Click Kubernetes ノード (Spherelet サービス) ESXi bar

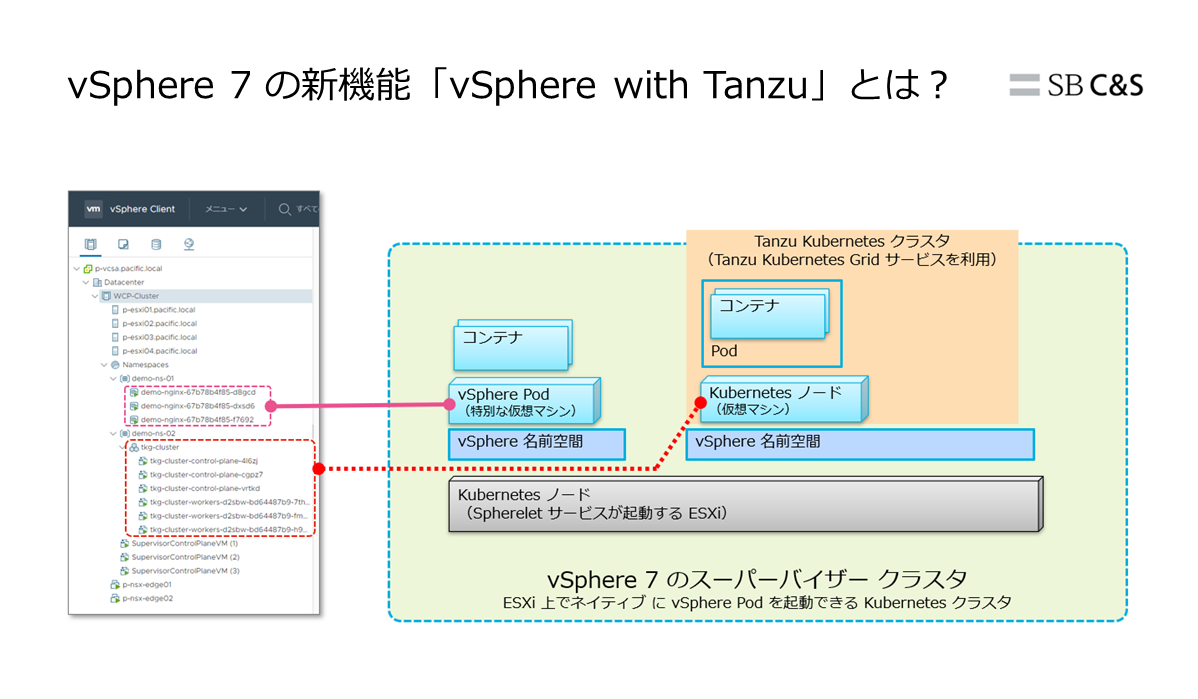(746, 504)
